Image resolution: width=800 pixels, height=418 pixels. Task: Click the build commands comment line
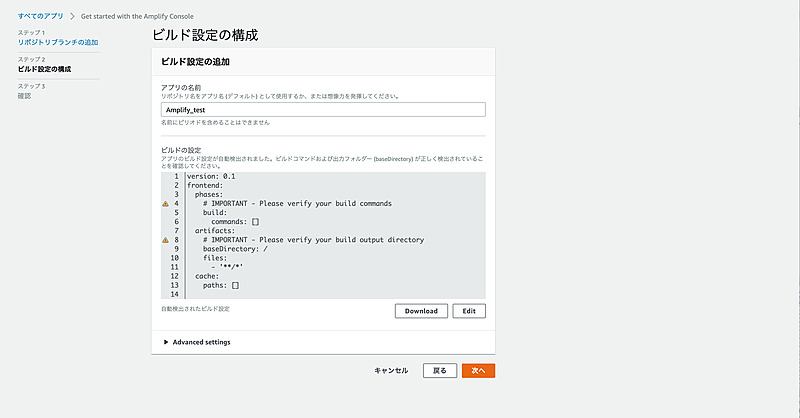click(297, 204)
